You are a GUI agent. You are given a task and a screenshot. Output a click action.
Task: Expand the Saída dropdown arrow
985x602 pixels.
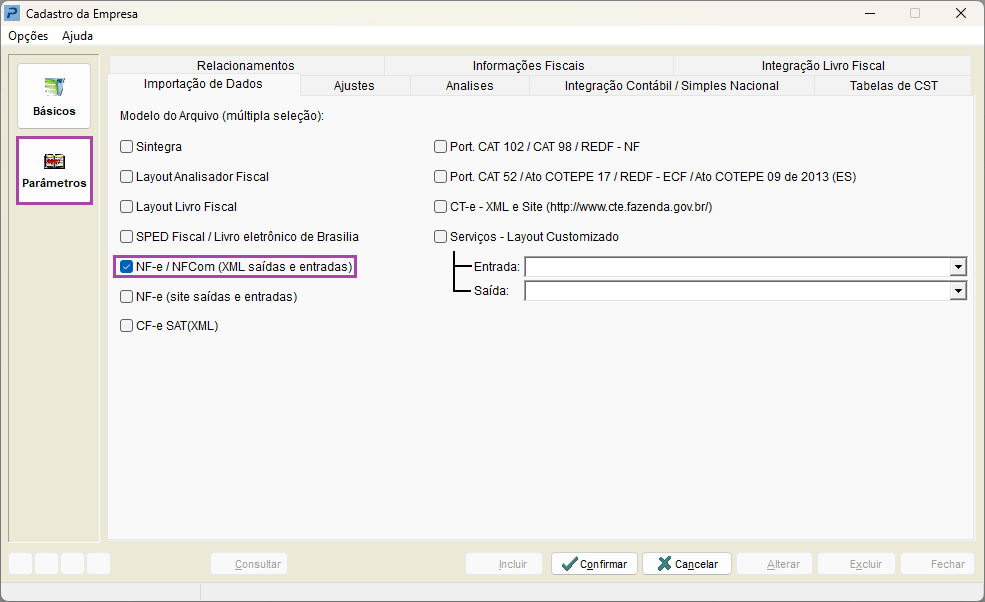point(958,291)
